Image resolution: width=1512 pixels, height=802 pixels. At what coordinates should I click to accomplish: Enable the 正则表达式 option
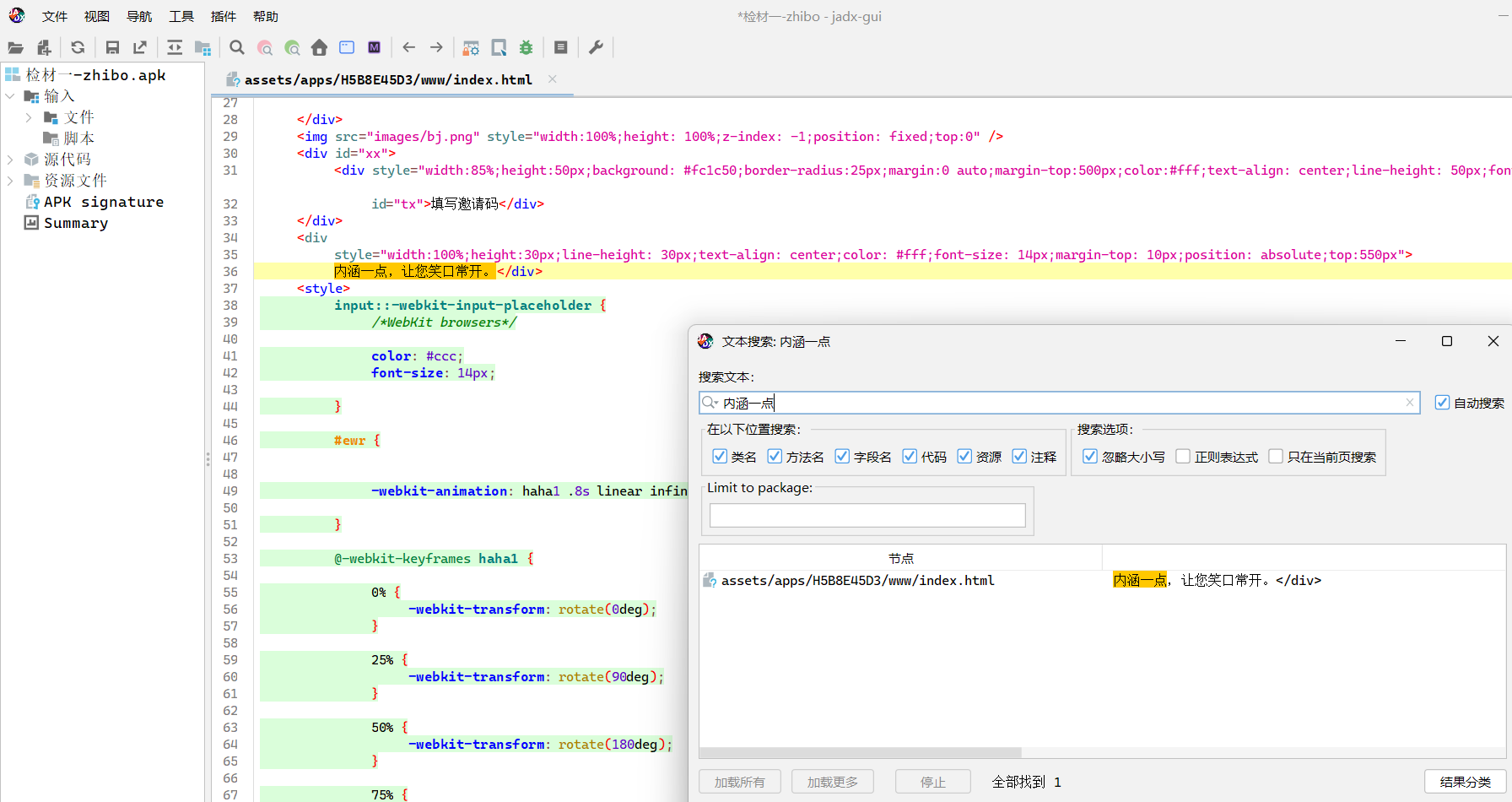pyautogui.click(x=1183, y=457)
